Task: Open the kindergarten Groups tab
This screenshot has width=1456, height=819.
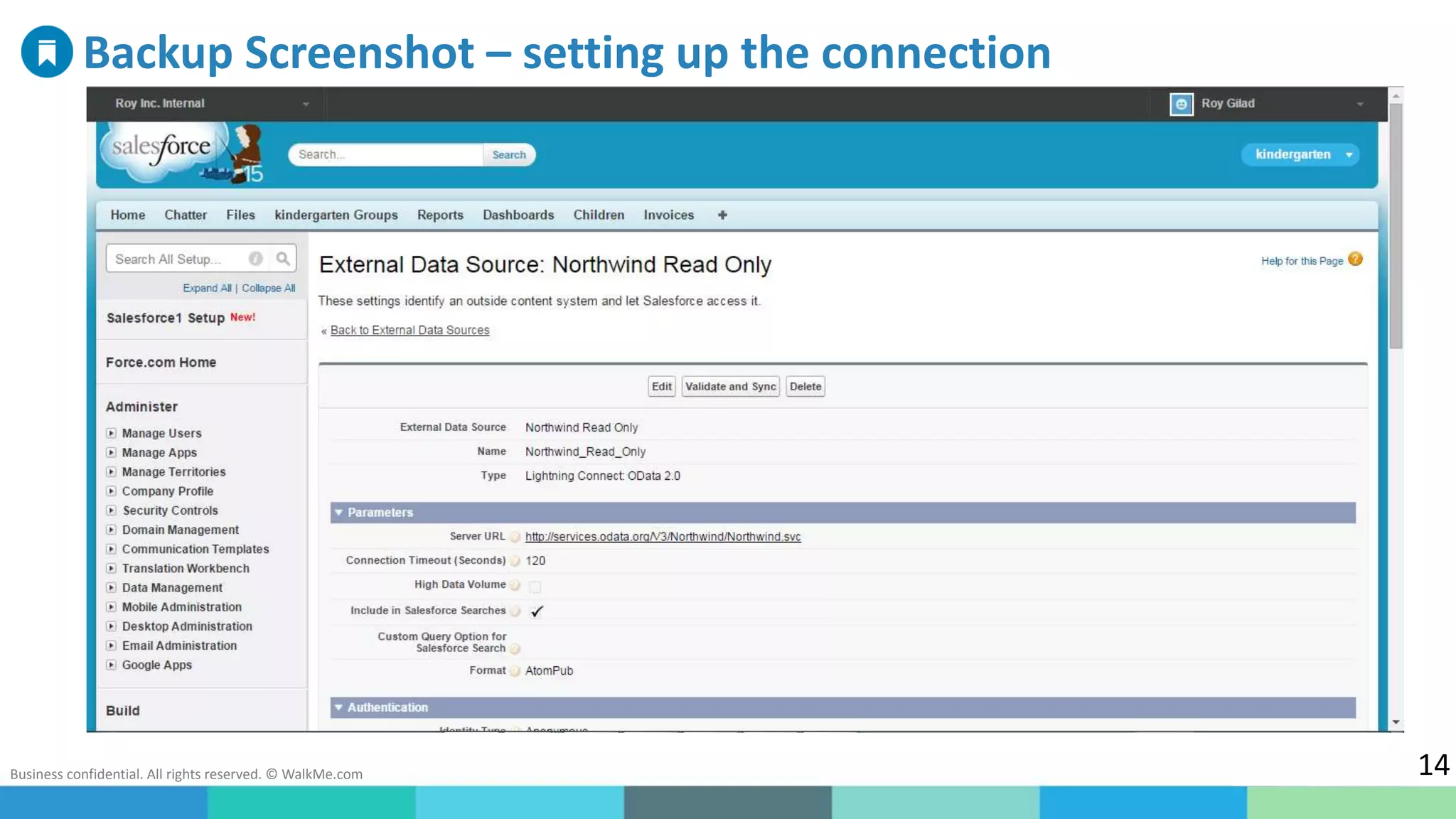Action: [x=336, y=215]
